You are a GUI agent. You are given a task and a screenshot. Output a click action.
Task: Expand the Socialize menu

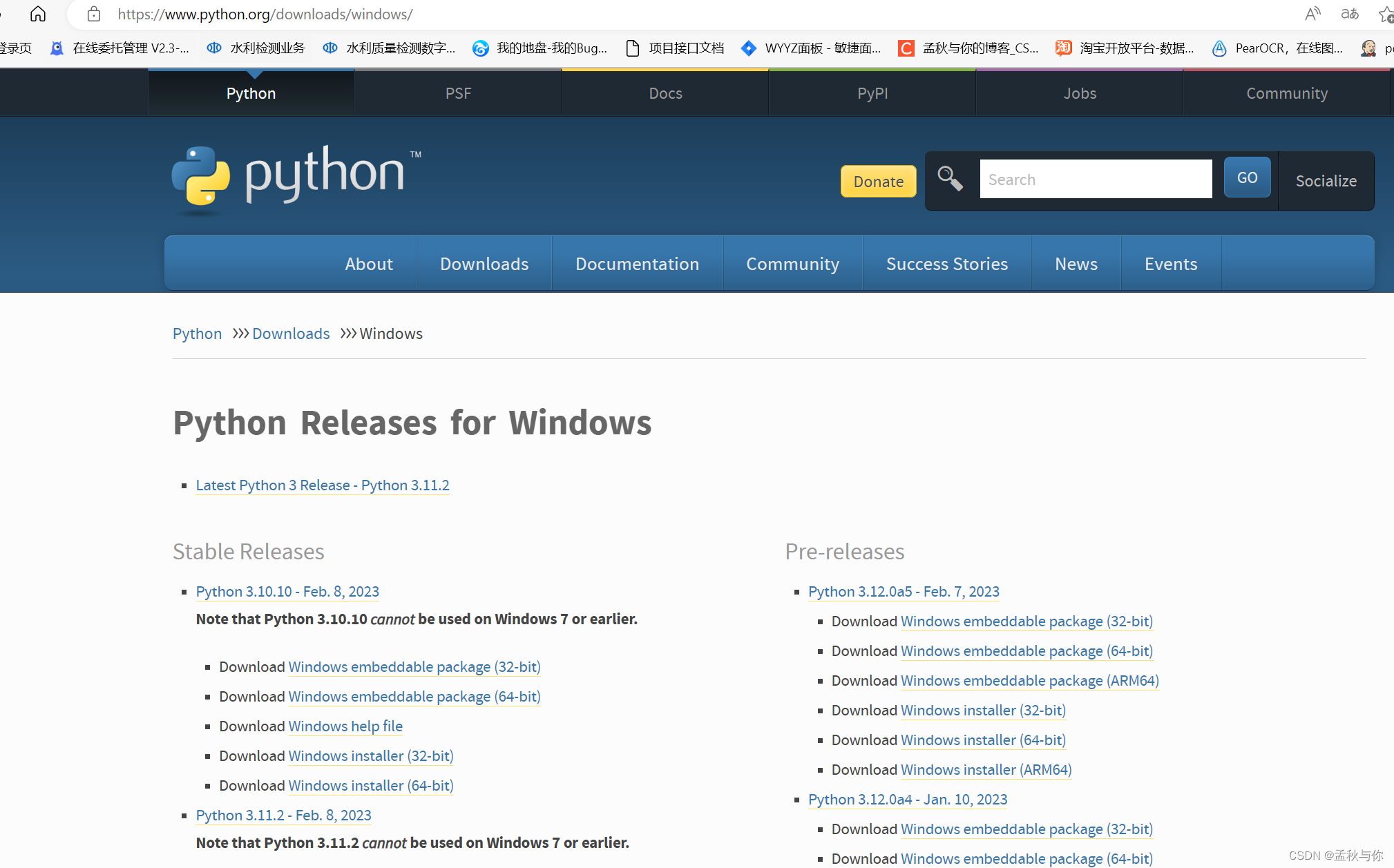1326,181
